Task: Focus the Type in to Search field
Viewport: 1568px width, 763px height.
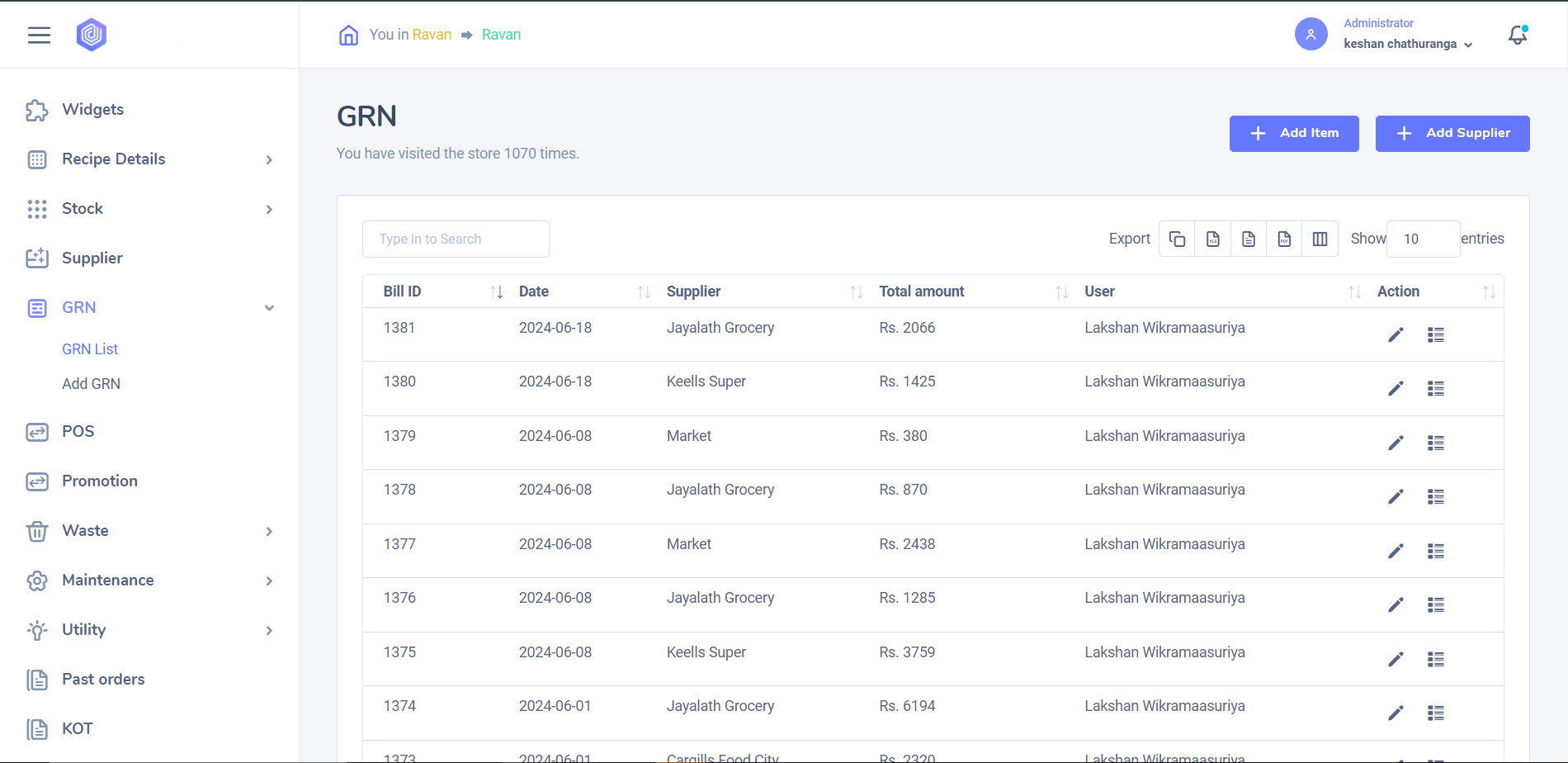Action: (x=456, y=239)
